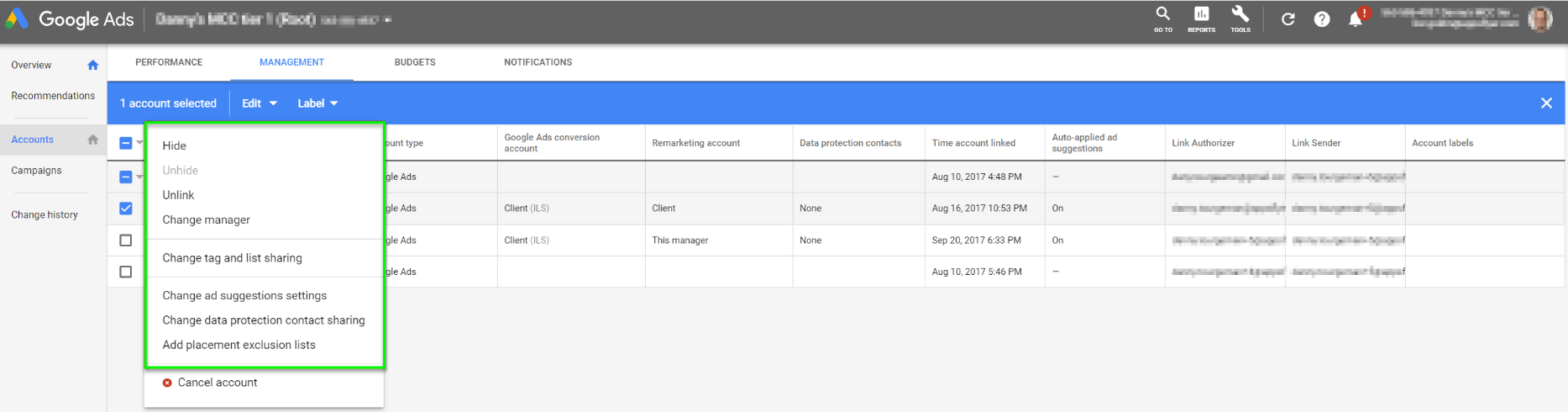
Task: Expand the Edit dropdown
Action: coord(259,103)
